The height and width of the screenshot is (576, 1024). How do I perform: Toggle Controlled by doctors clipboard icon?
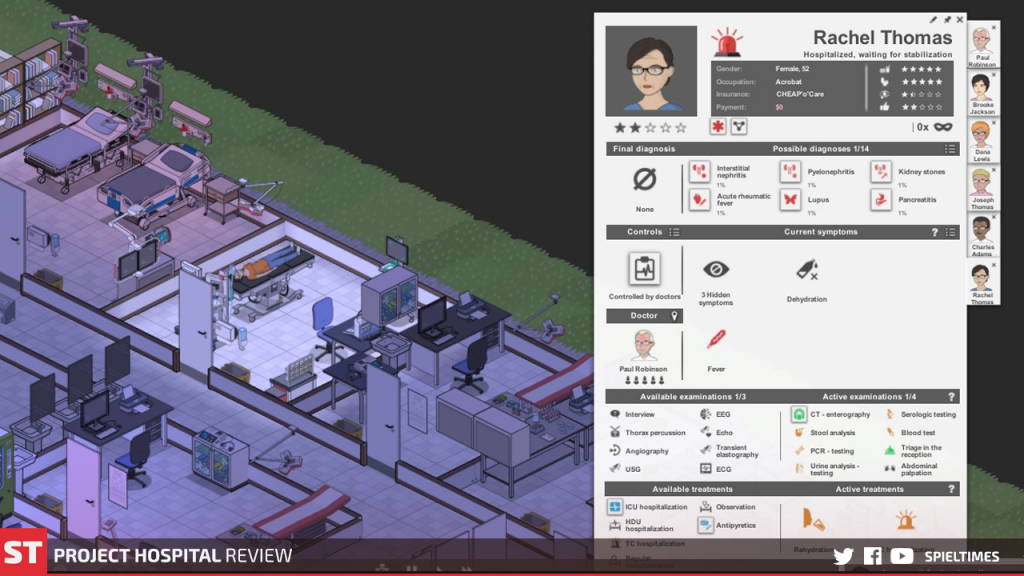[x=645, y=268]
